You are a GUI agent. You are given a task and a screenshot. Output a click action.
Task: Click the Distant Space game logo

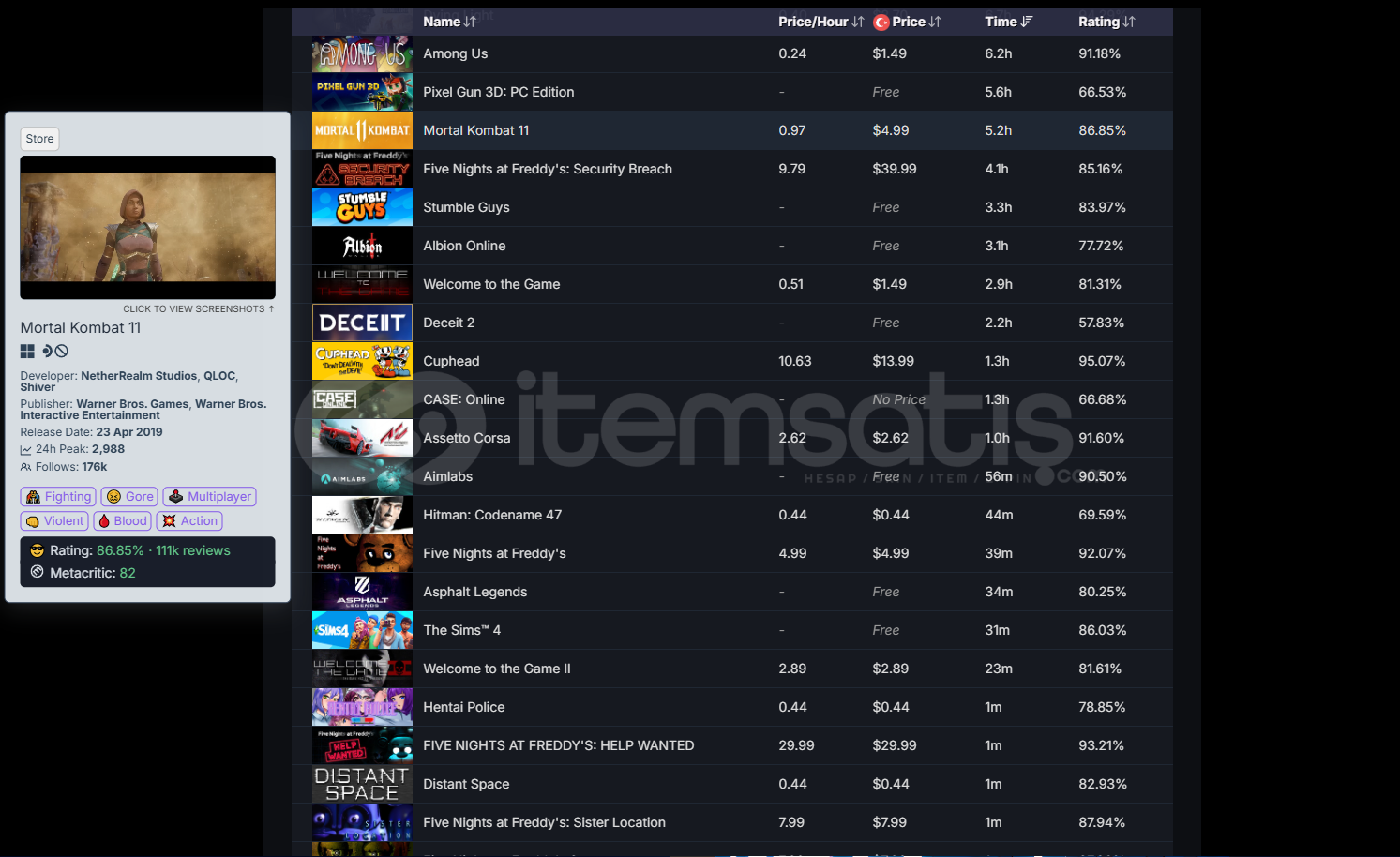(362, 784)
